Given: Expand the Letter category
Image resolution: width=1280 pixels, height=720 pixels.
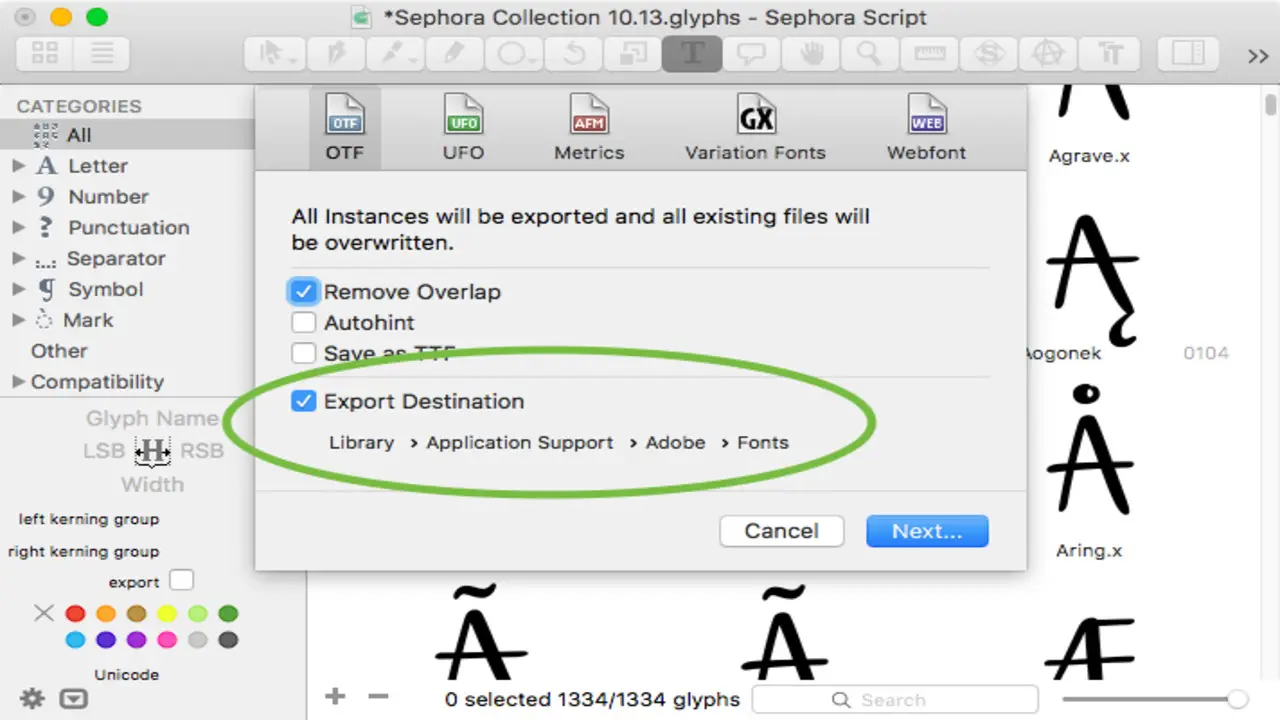Looking at the screenshot, I should click(18, 166).
